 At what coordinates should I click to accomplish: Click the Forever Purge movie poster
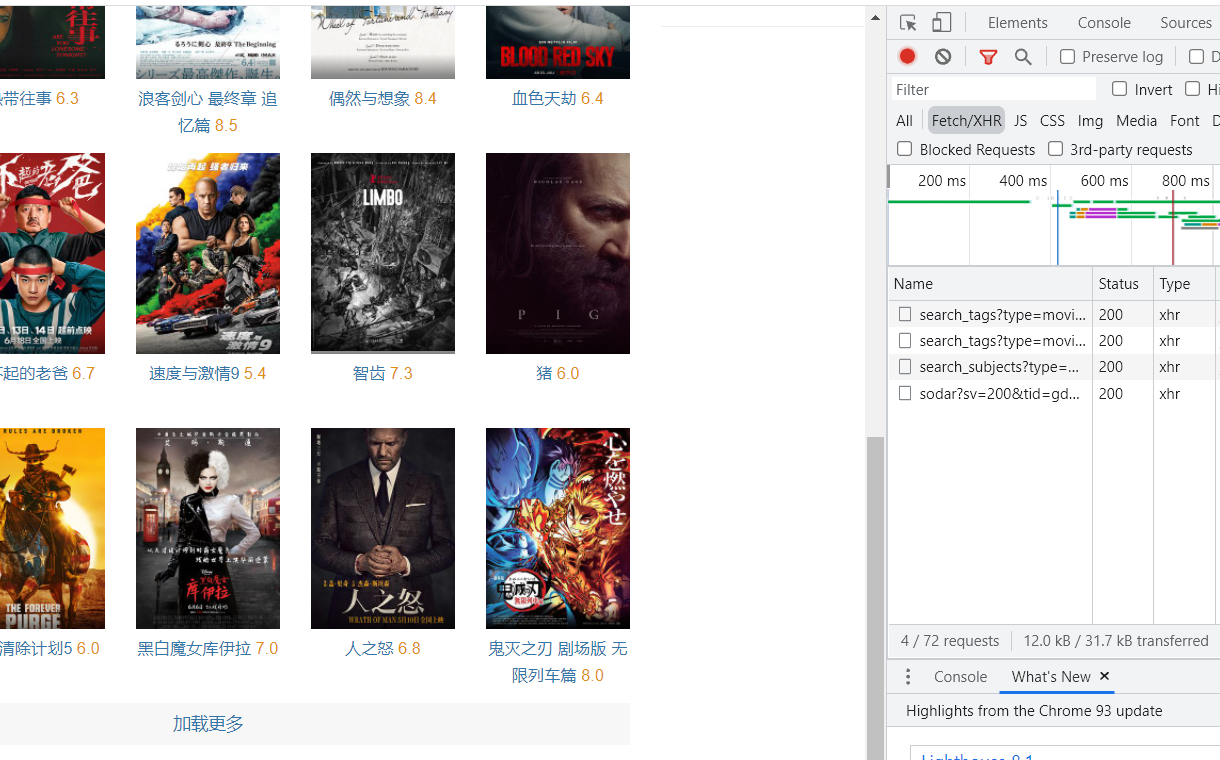click(x=52, y=528)
